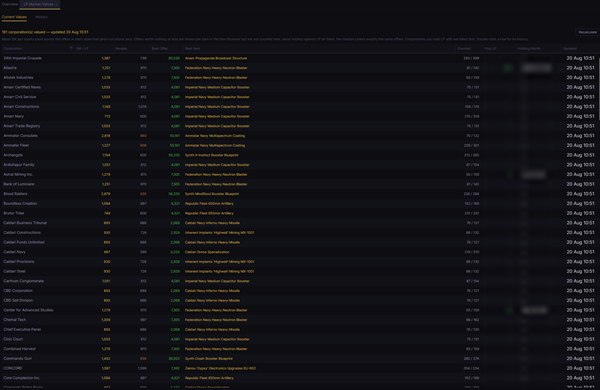Image resolution: width=600 pixels, height=390 pixels.
Task: Open Caldari Drone Specialization item
Action: pyautogui.click(x=207, y=252)
